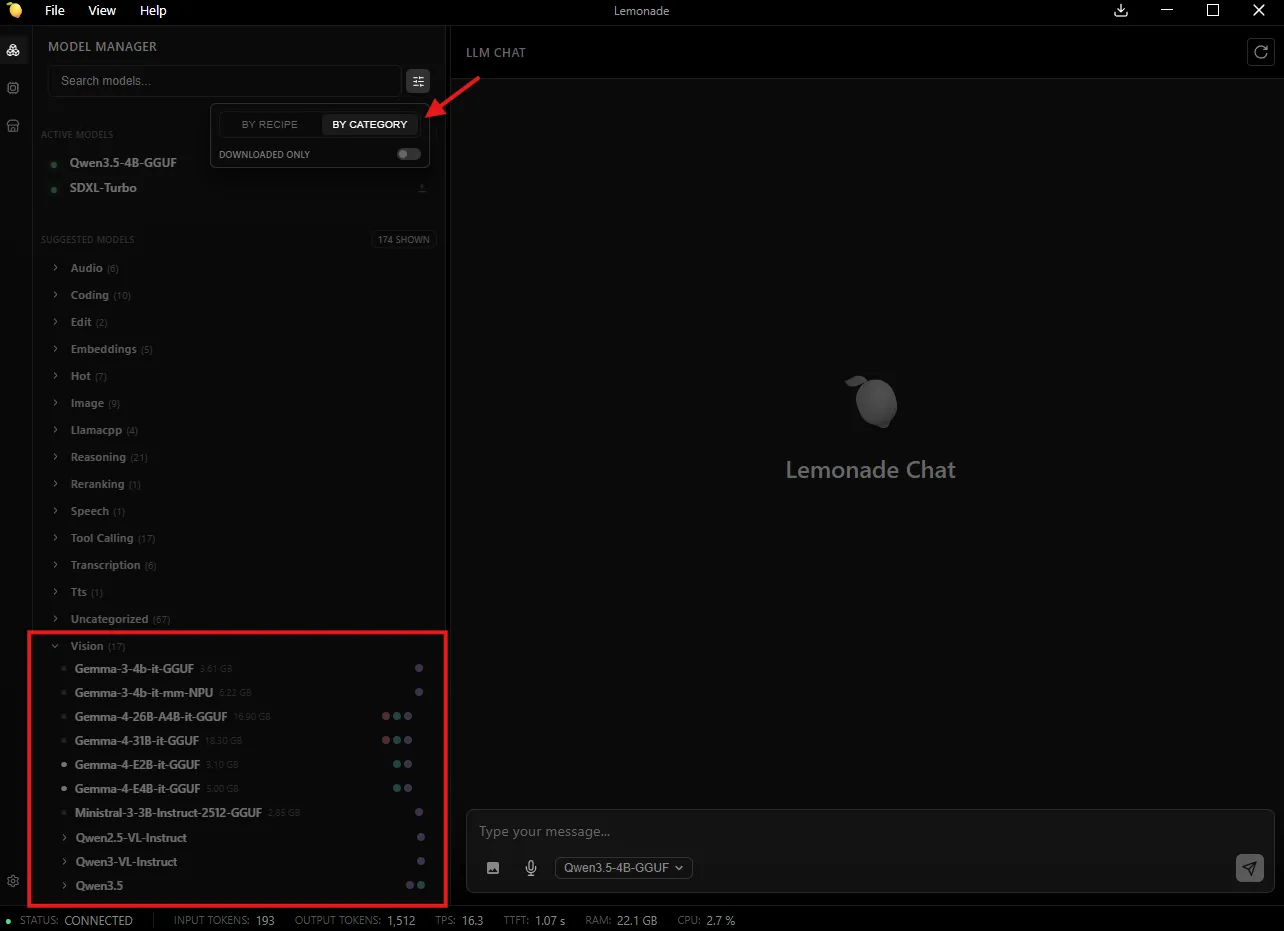The width and height of the screenshot is (1284, 931).
Task: Select Gemma-3-4b-it-GGUF in the Vision list
Action: tap(134, 668)
